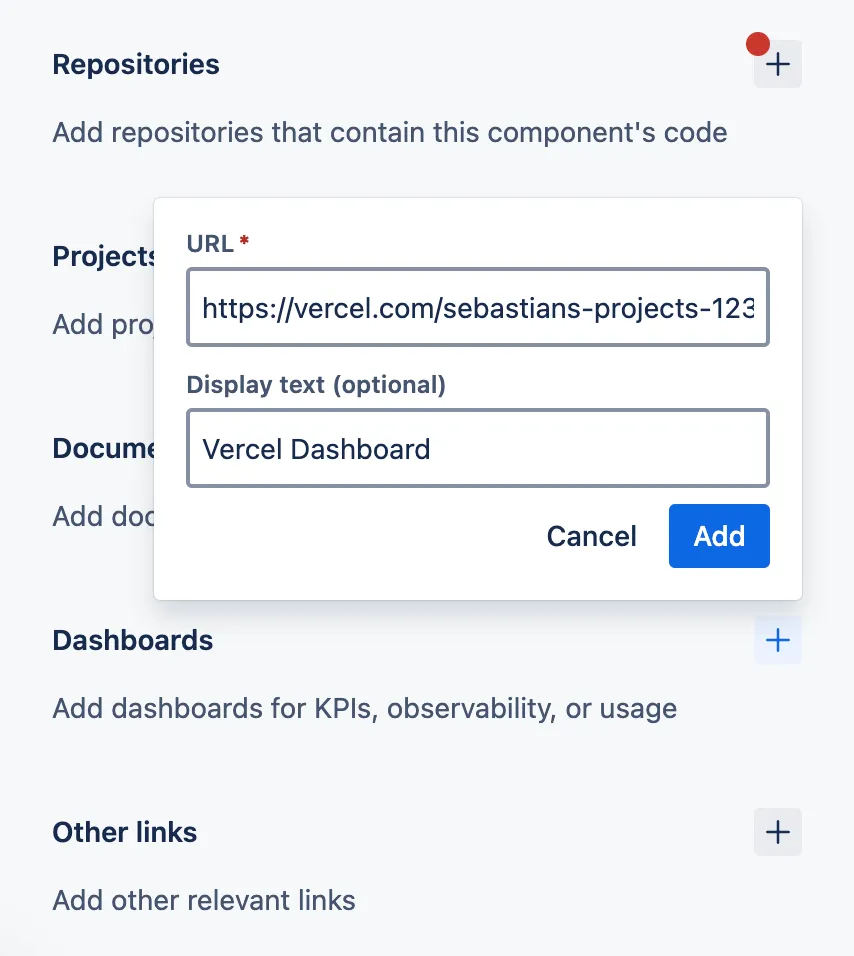Screen dimensions: 854x956
Task: Place cursor in the URL field containing vercel.com link
Action: [477, 307]
